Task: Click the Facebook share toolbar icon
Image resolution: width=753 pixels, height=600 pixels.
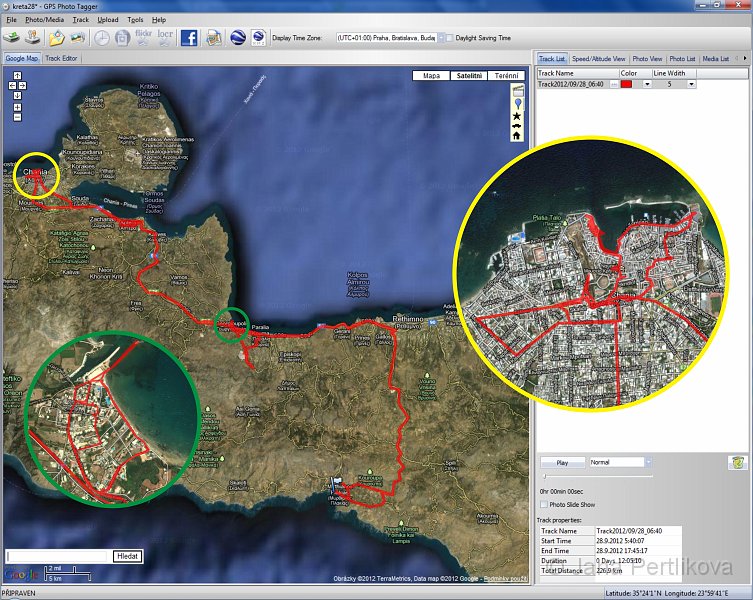Action: click(x=189, y=37)
